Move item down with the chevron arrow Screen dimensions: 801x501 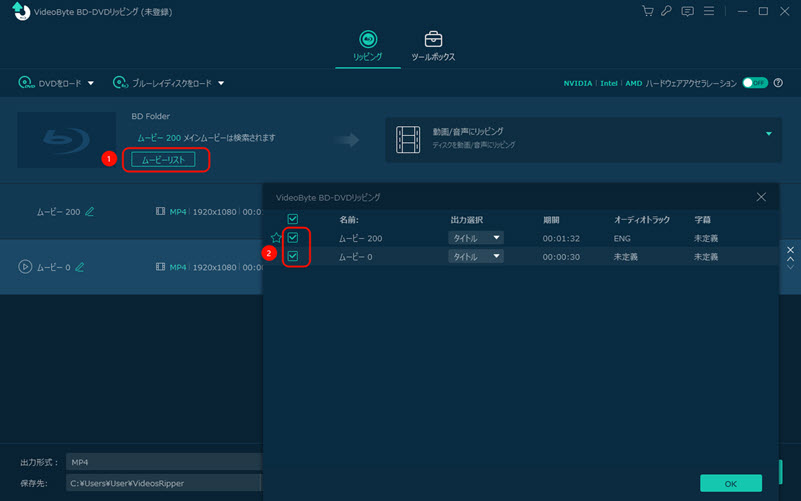pos(790,267)
